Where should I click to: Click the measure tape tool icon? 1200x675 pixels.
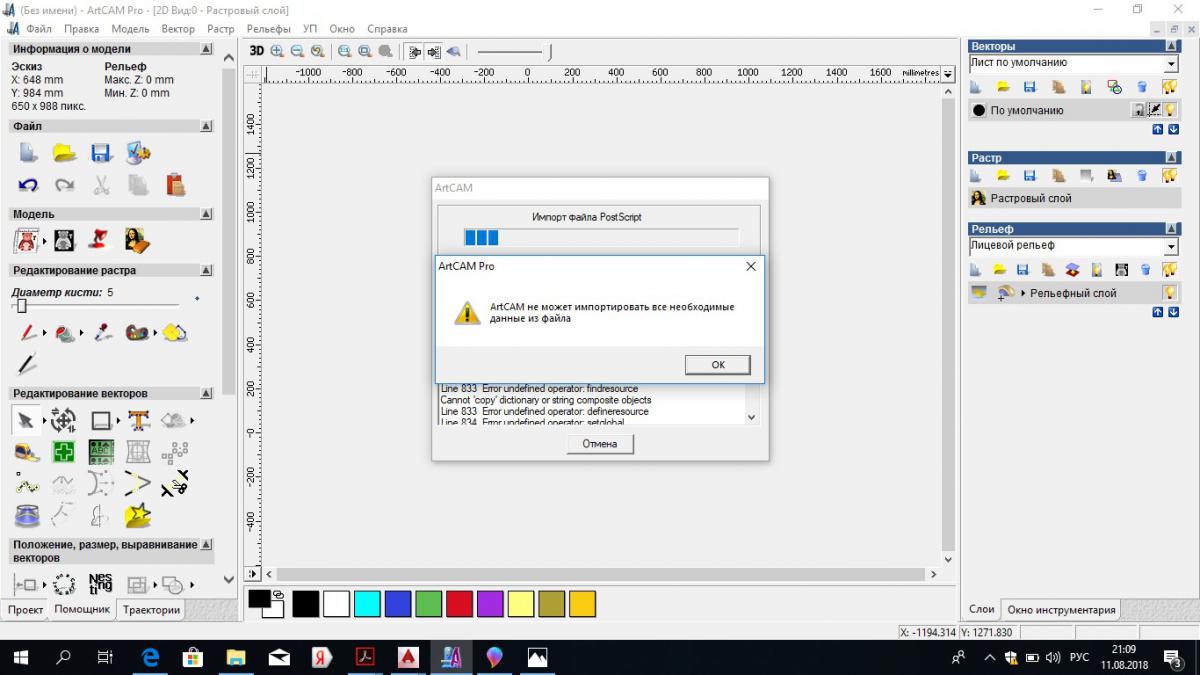[x=27, y=452]
